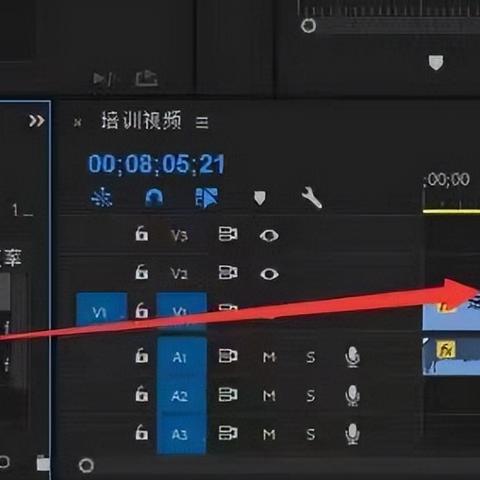Mute the A2 audio track
This screenshot has height=480, width=480.
(269, 396)
